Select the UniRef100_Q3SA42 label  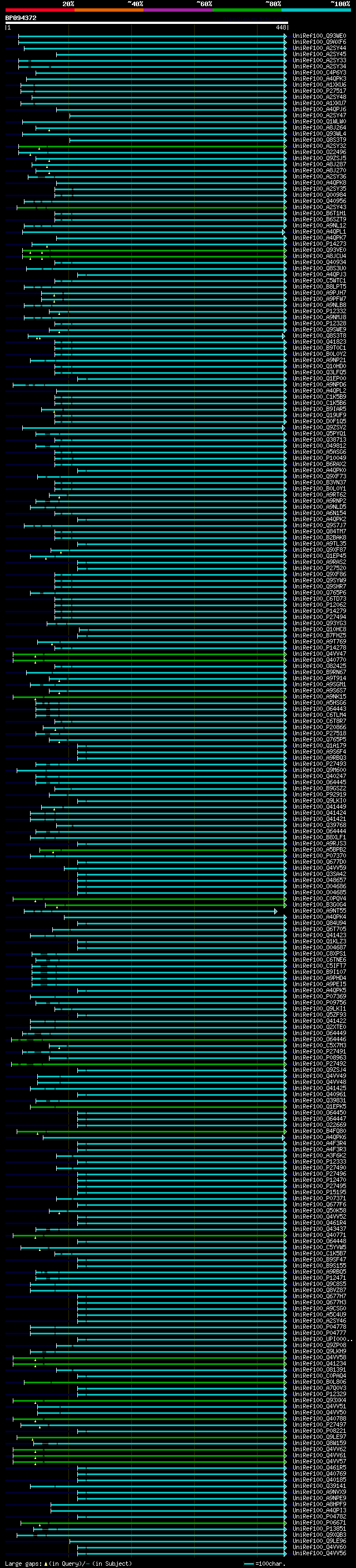tap(319, 874)
